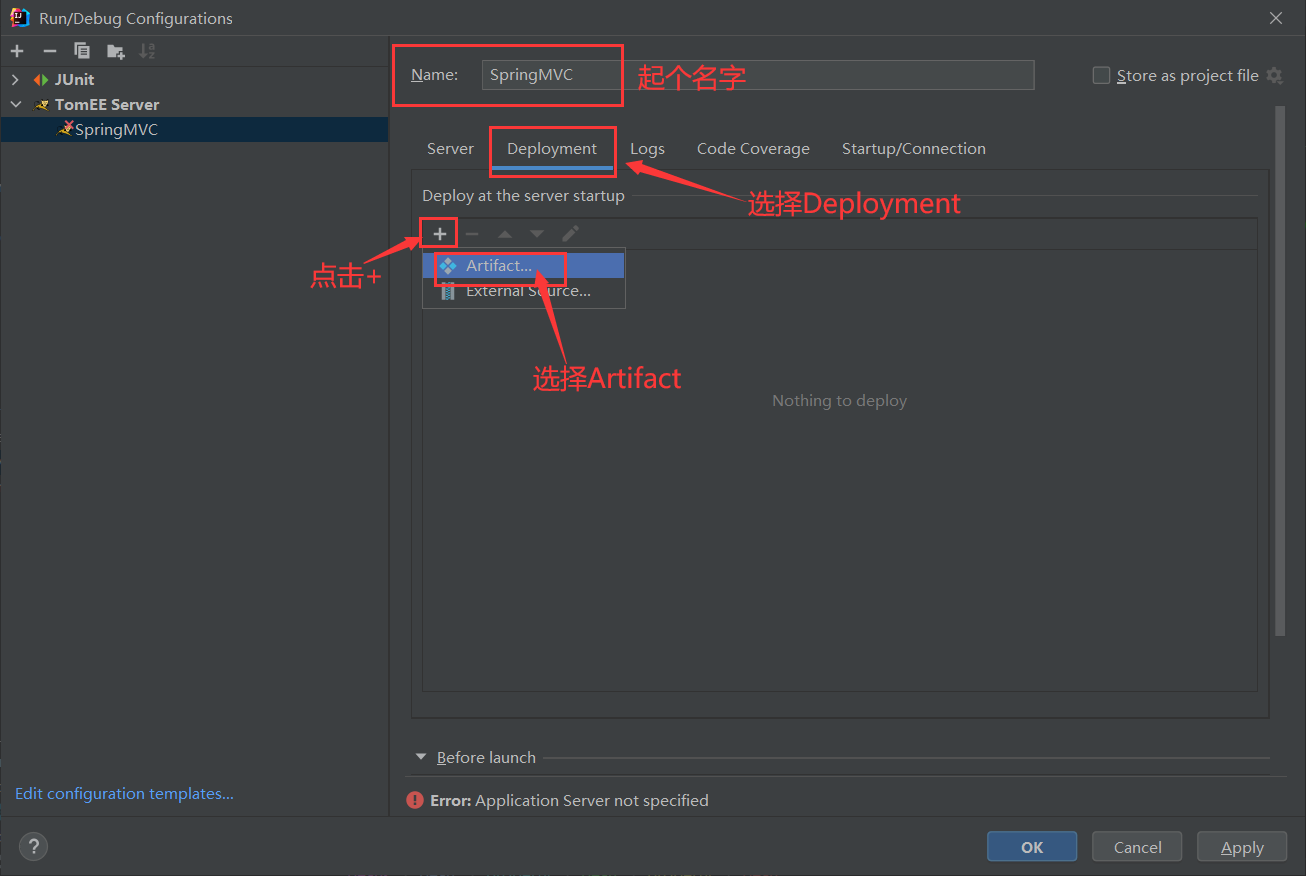Move the deployment item down
The width and height of the screenshot is (1306, 876).
click(x=537, y=233)
